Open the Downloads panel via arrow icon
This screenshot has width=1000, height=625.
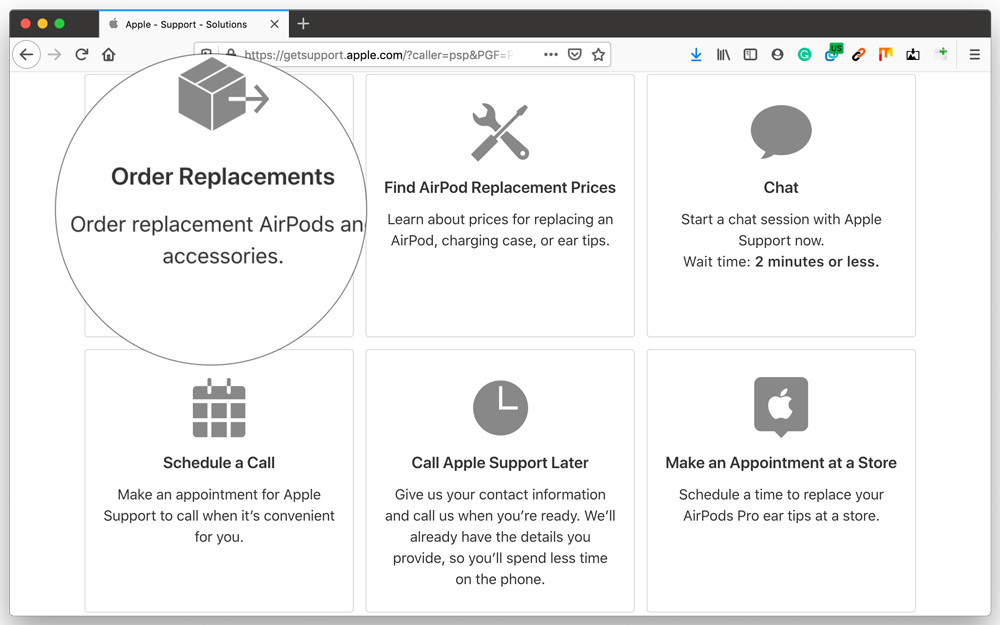click(x=696, y=54)
